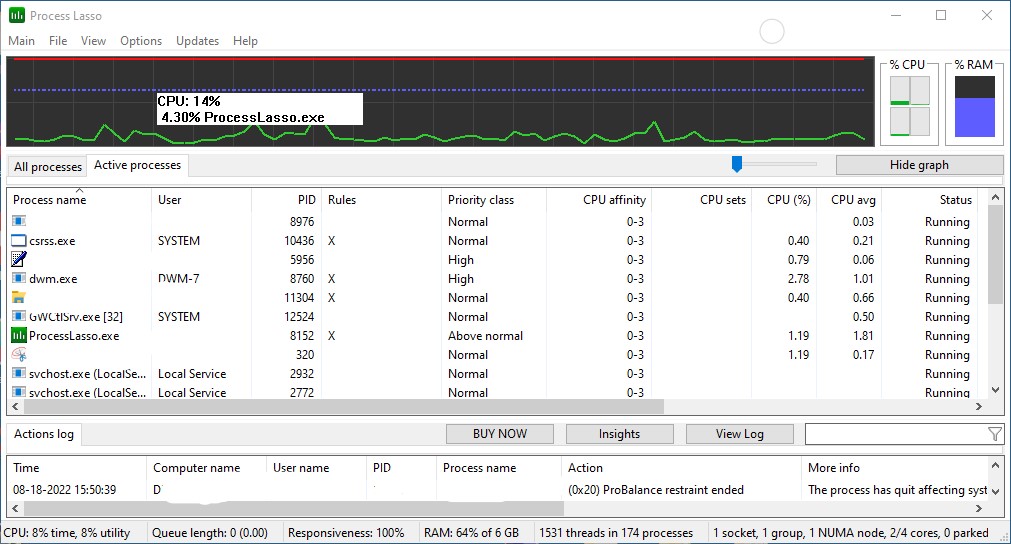Click the filter funnel icon in log search
This screenshot has width=1011, height=544.
point(995,434)
